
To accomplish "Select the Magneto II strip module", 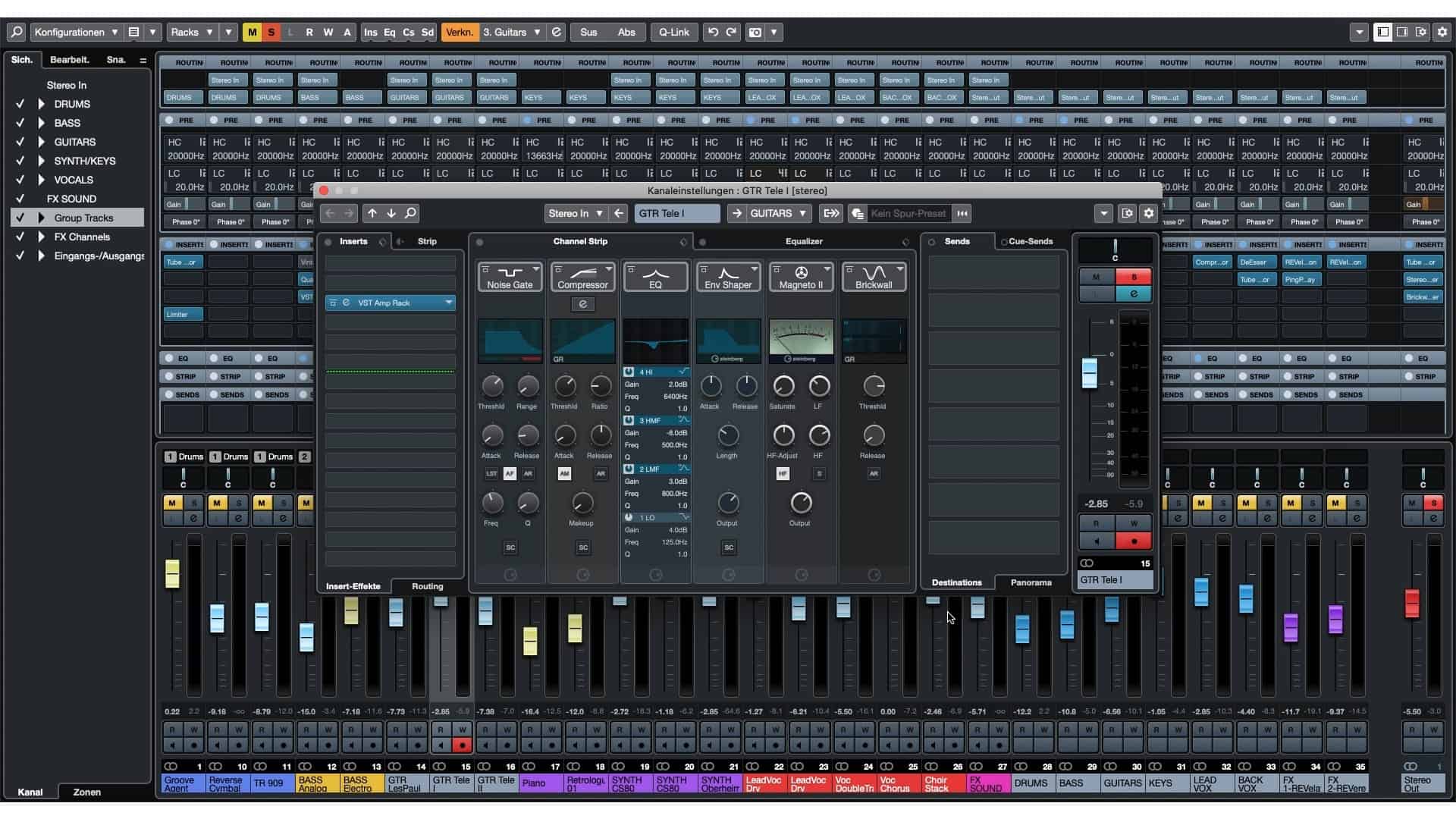I will [x=801, y=277].
